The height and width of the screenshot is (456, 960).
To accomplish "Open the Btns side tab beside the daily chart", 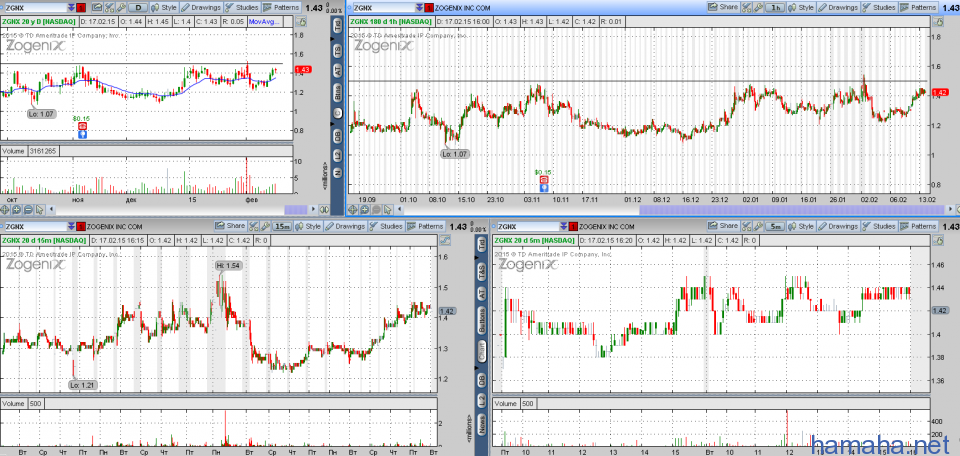I will coord(337,93).
